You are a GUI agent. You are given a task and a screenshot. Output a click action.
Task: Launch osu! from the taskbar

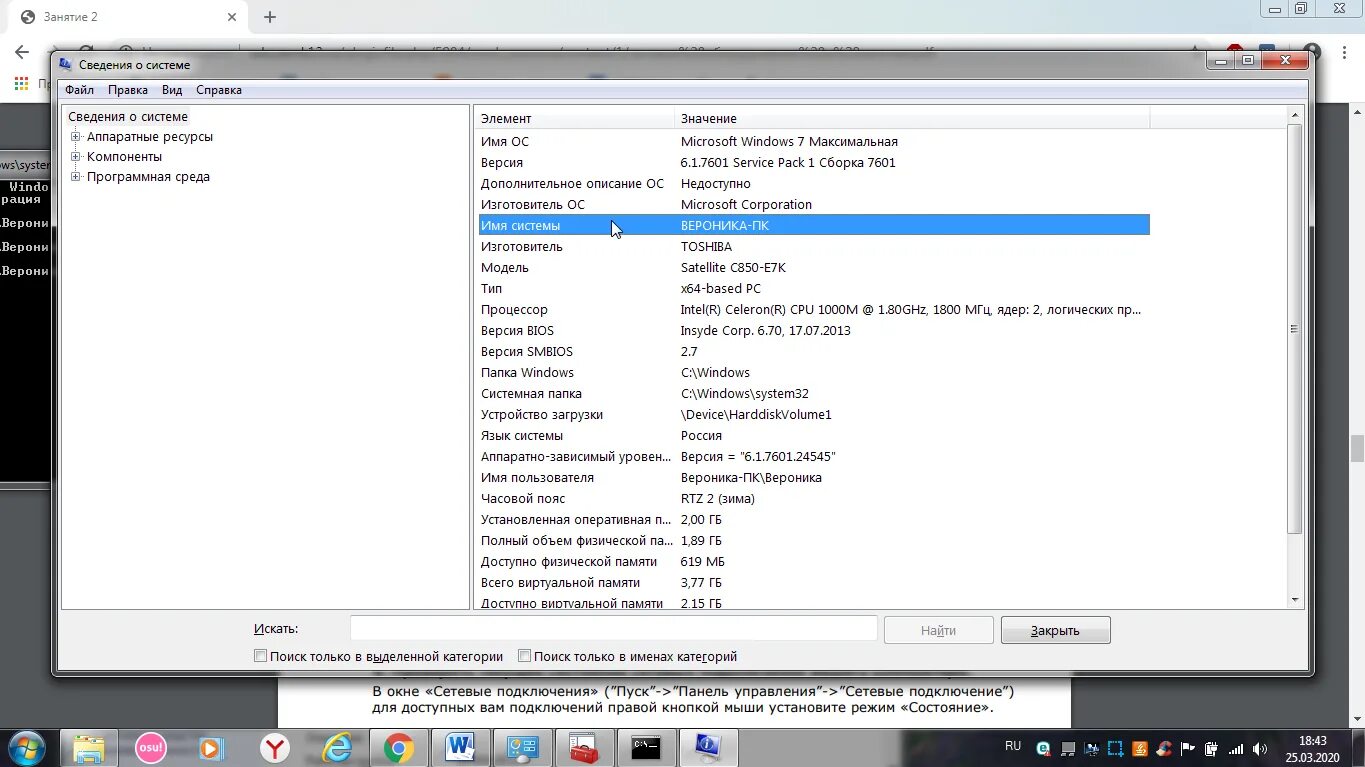[151, 747]
